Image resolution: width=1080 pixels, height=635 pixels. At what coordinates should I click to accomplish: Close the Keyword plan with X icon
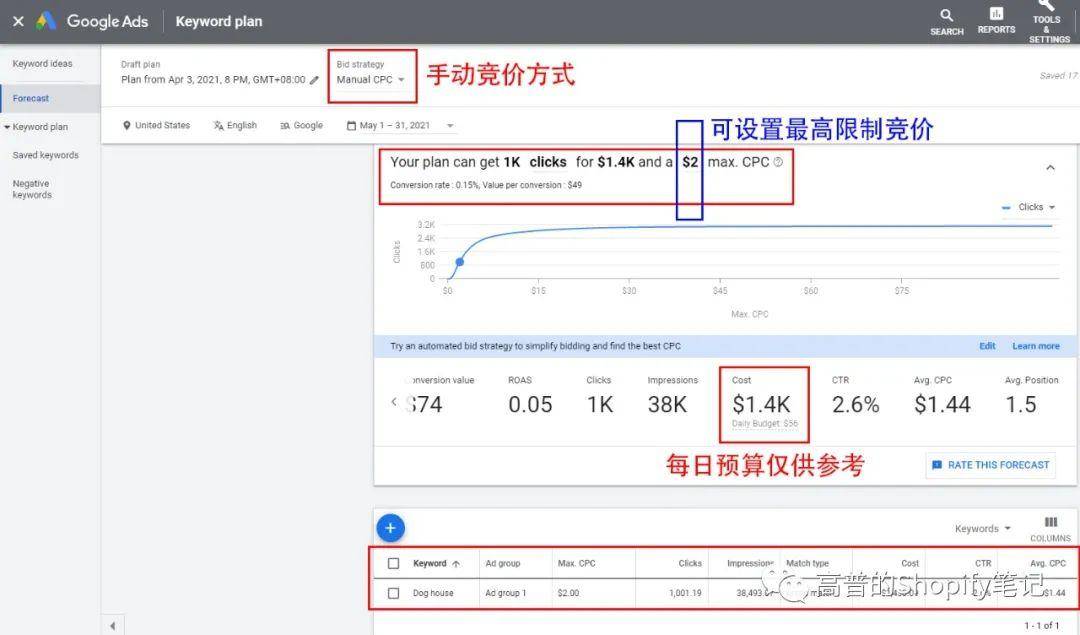tap(18, 21)
